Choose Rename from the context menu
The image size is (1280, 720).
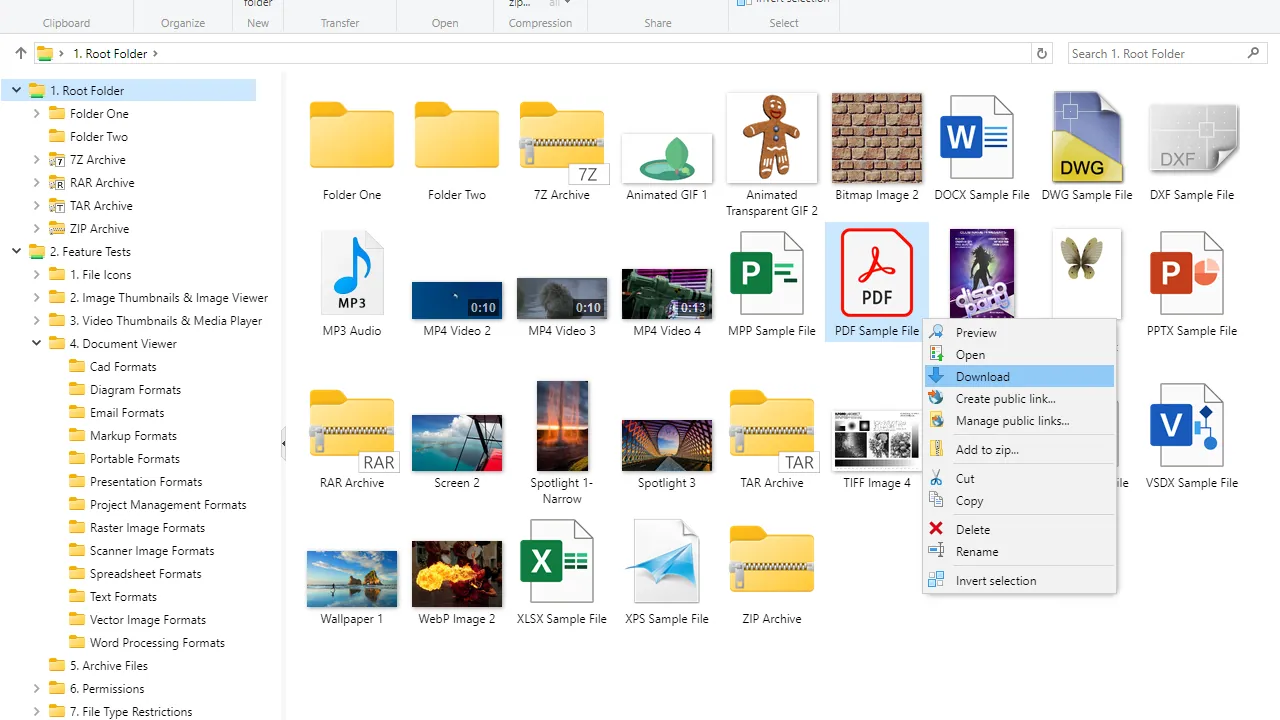(1019, 551)
